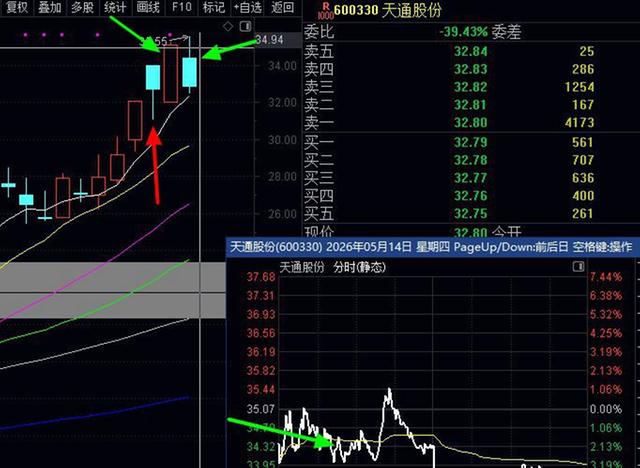Open the F10 company info page

(x=182, y=7)
